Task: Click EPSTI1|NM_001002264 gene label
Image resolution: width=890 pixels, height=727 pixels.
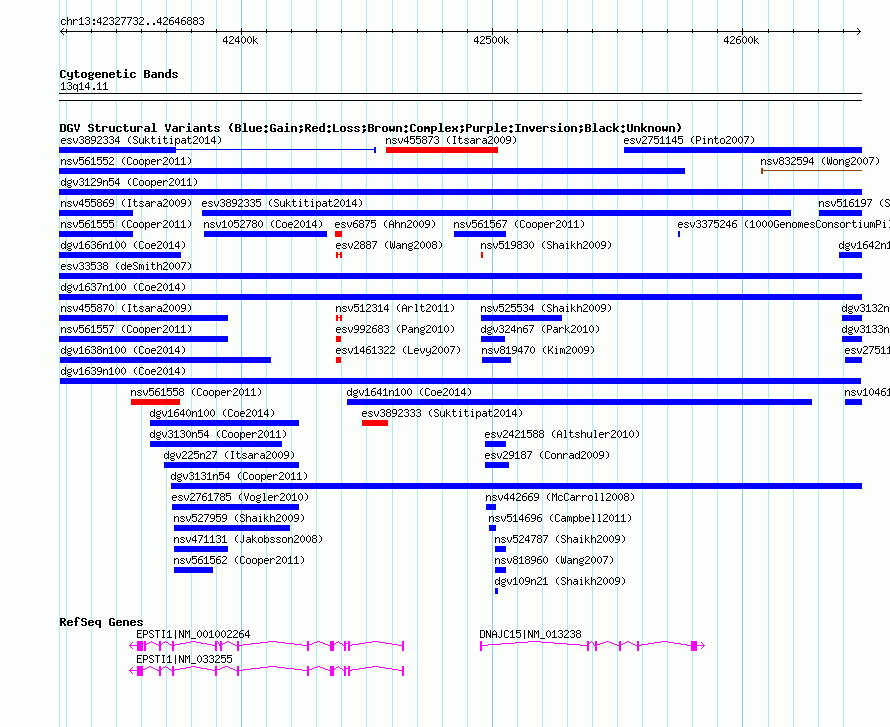Action: [x=193, y=634]
